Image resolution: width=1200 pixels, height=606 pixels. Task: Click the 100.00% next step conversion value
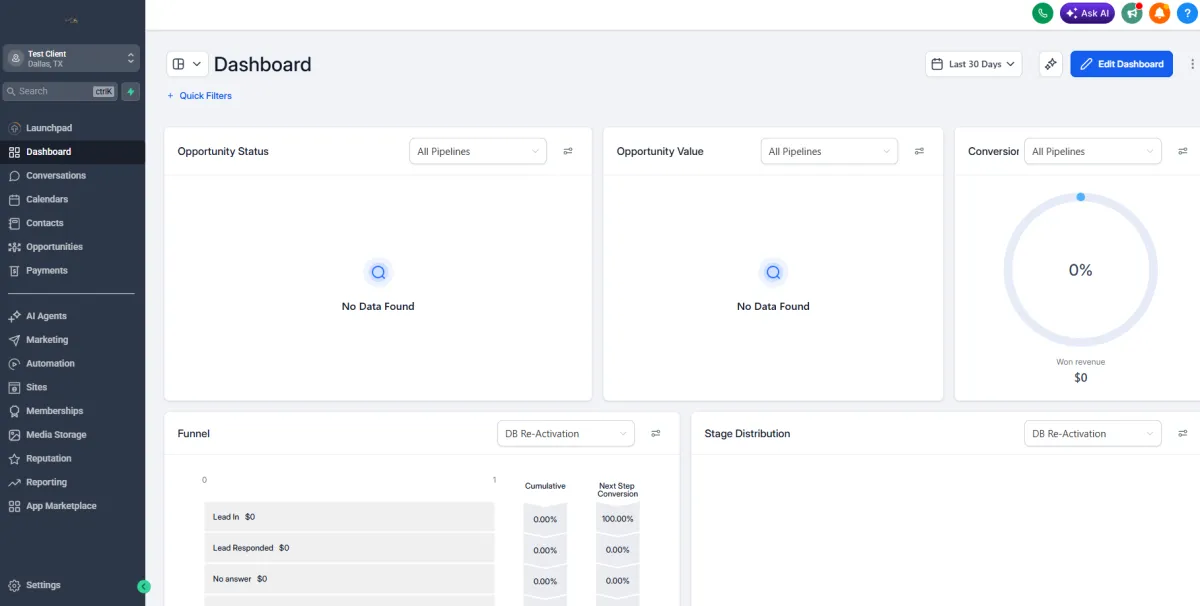[618, 519]
